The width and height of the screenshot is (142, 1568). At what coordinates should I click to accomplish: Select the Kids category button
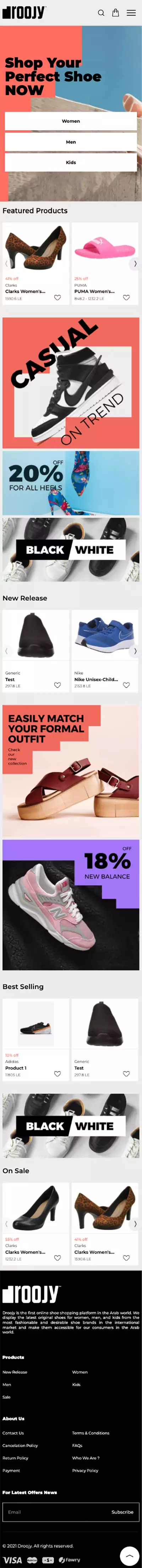[x=71, y=162]
